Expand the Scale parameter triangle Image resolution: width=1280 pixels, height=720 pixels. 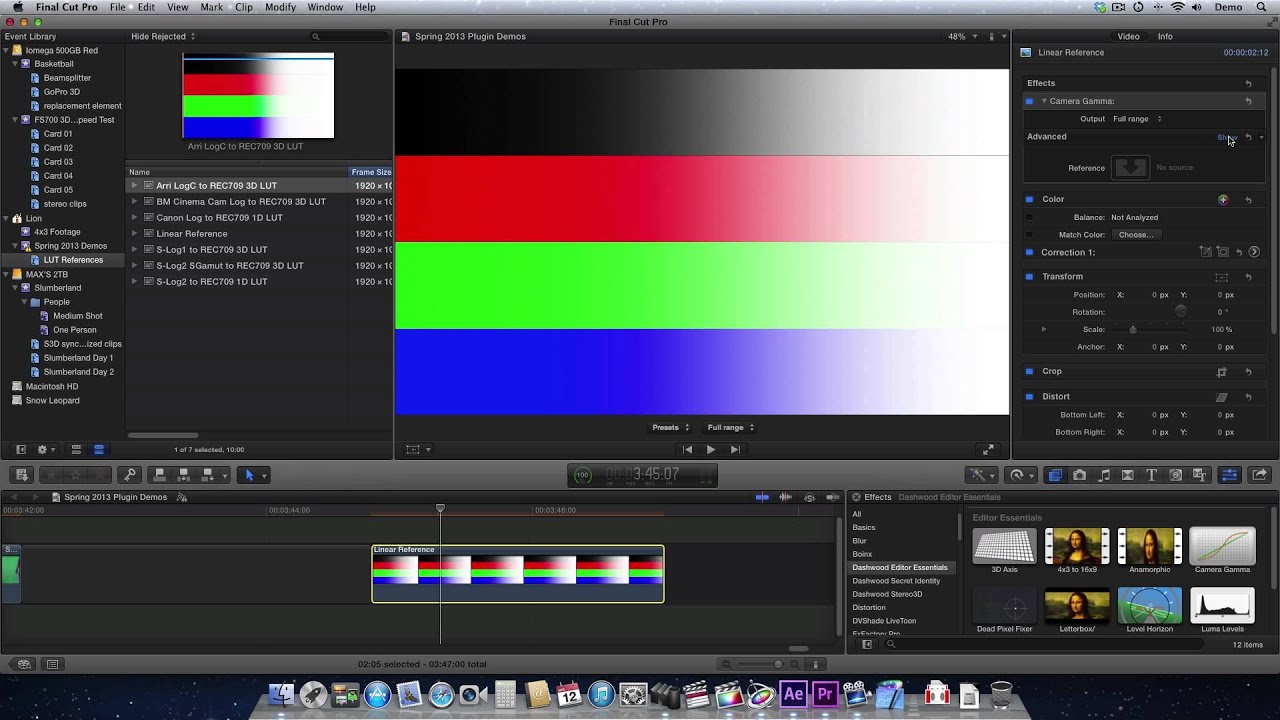click(1044, 329)
